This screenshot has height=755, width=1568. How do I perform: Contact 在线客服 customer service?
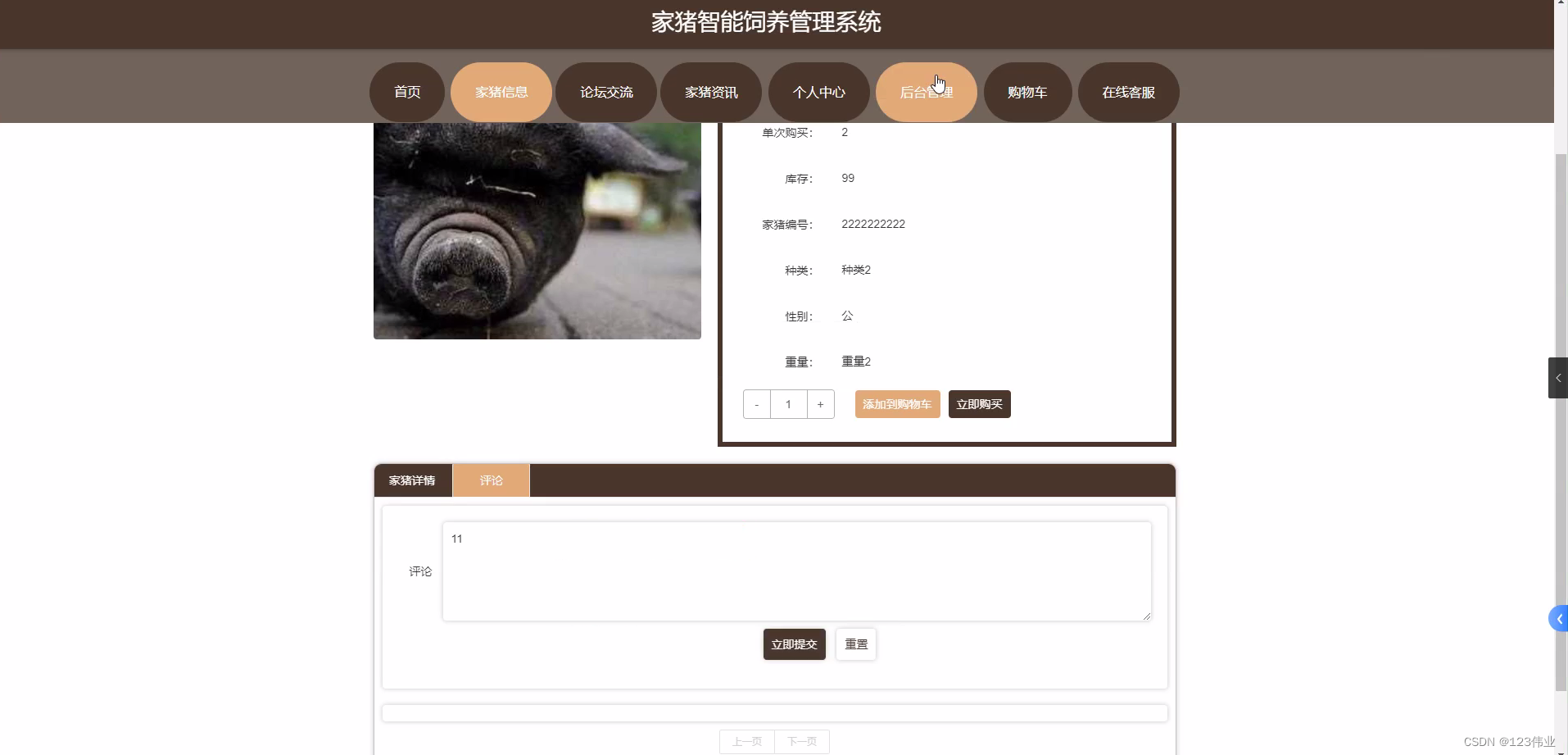point(1128,92)
